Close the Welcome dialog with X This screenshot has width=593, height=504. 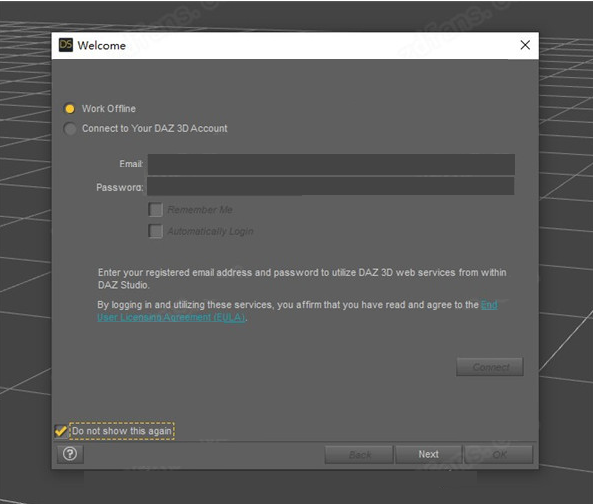(x=525, y=45)
